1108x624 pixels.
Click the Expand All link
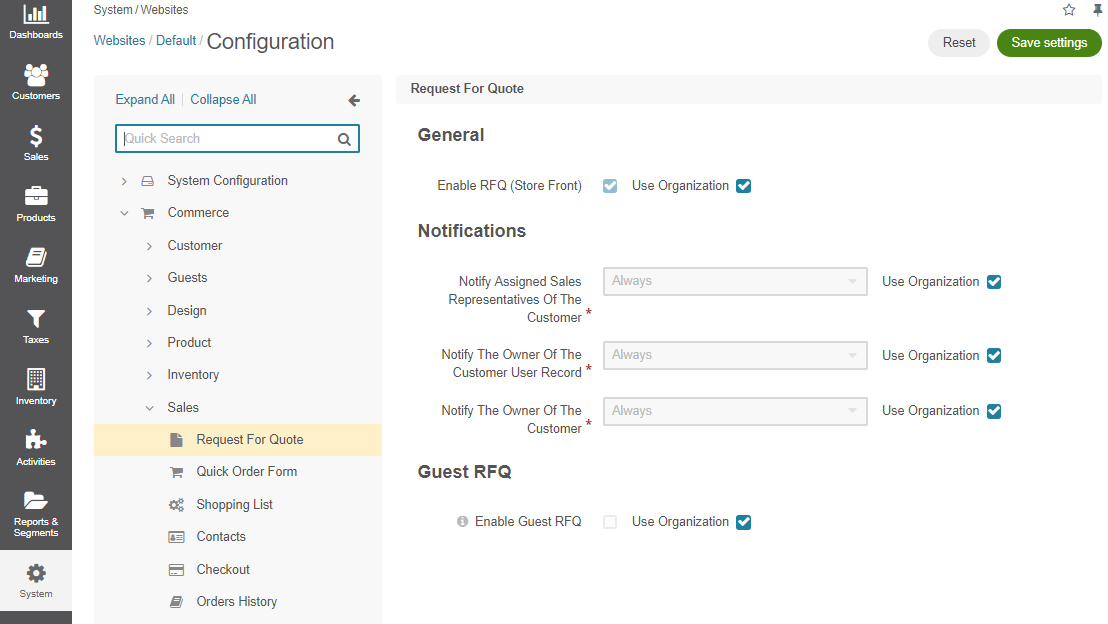click(145, 100)
